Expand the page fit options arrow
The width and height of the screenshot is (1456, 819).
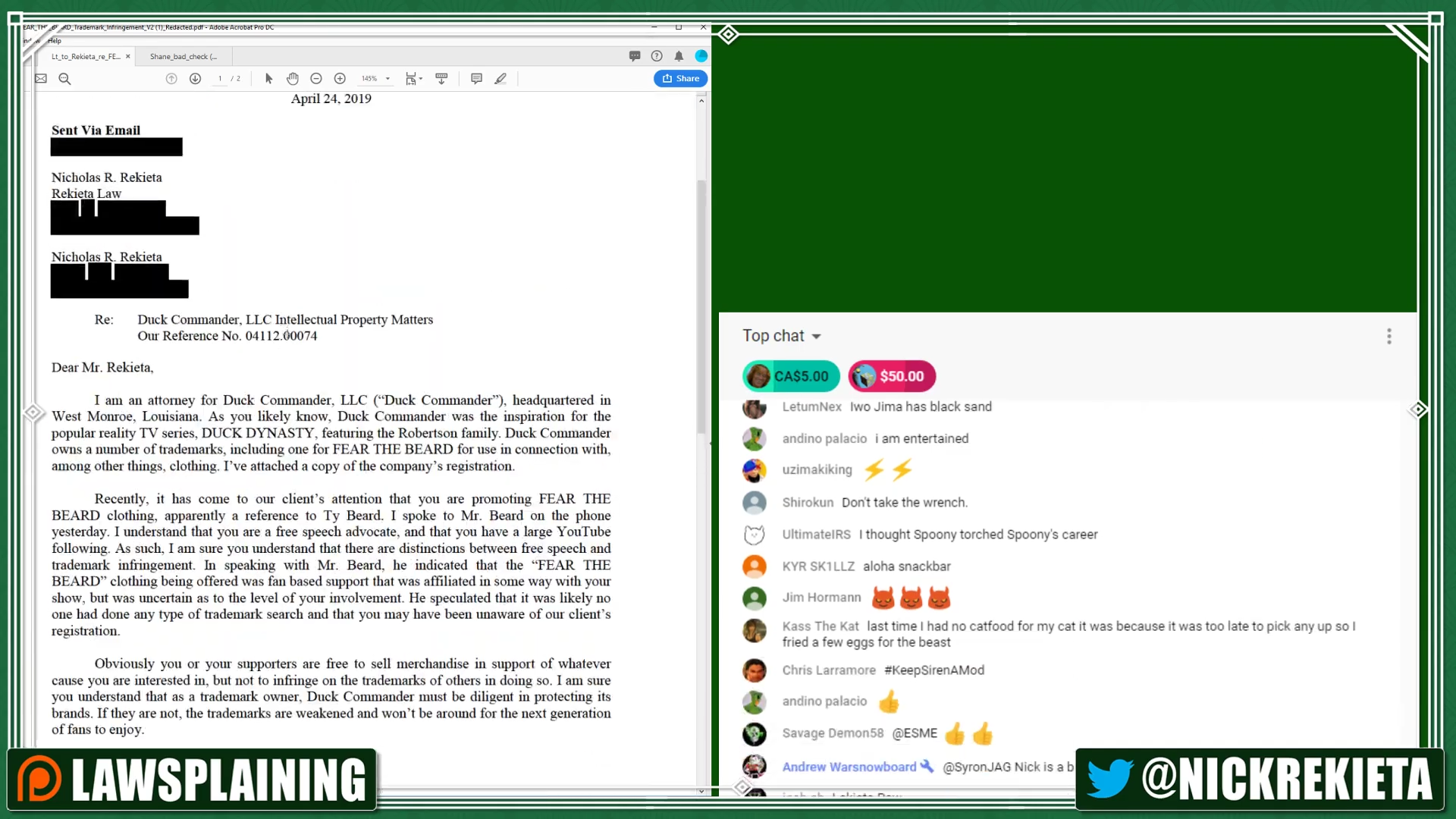421,79
